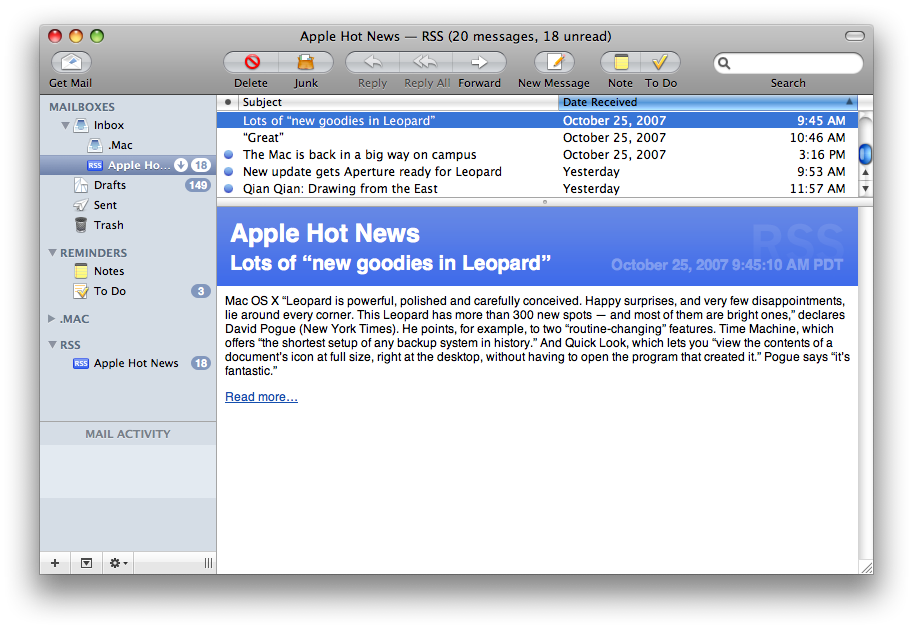Click the Reply All double-arrow button
Image resolution: width=913 pixels, height=629 pixels.
click(x=426, y=62)
